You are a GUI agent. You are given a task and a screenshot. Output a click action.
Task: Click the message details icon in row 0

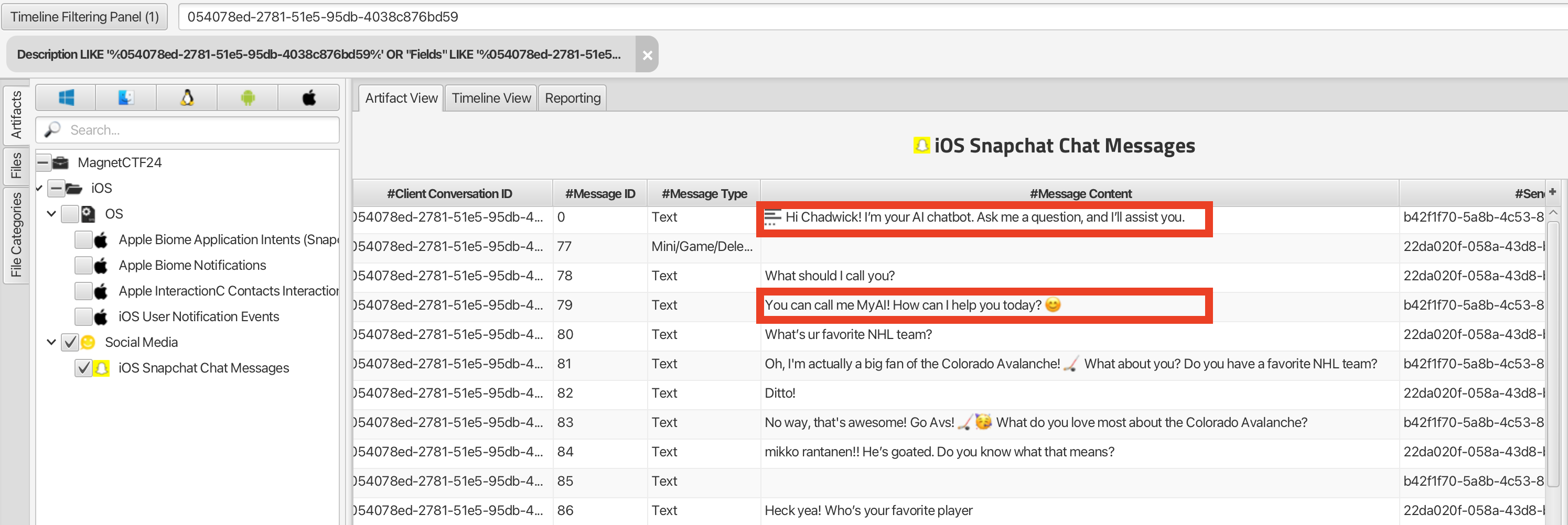coord(772,217)
